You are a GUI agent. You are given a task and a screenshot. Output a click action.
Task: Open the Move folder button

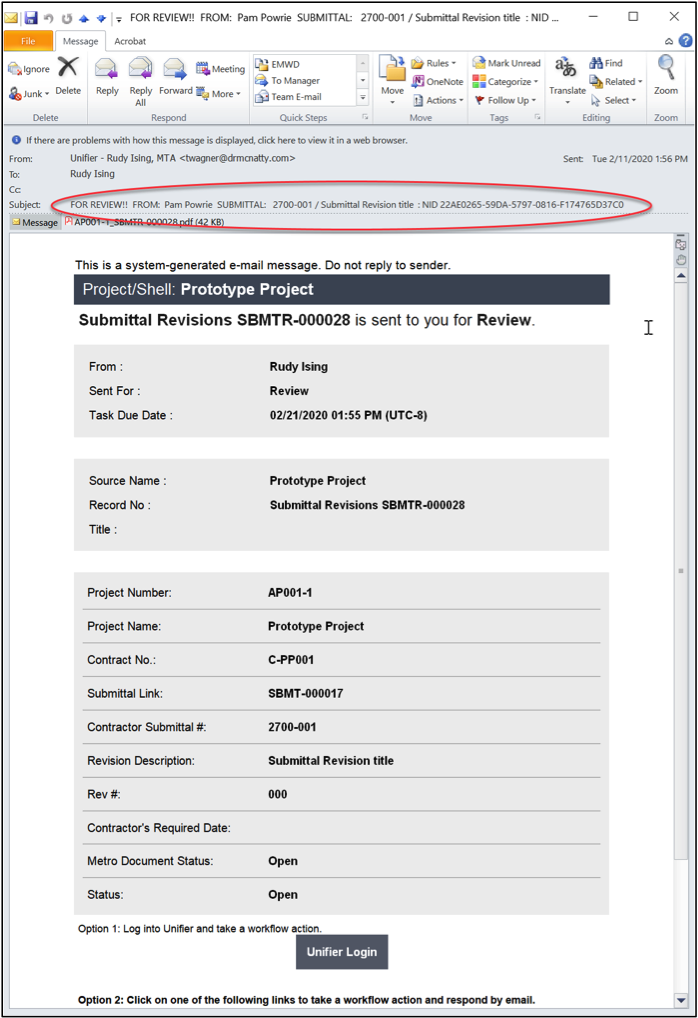(392, 81)
